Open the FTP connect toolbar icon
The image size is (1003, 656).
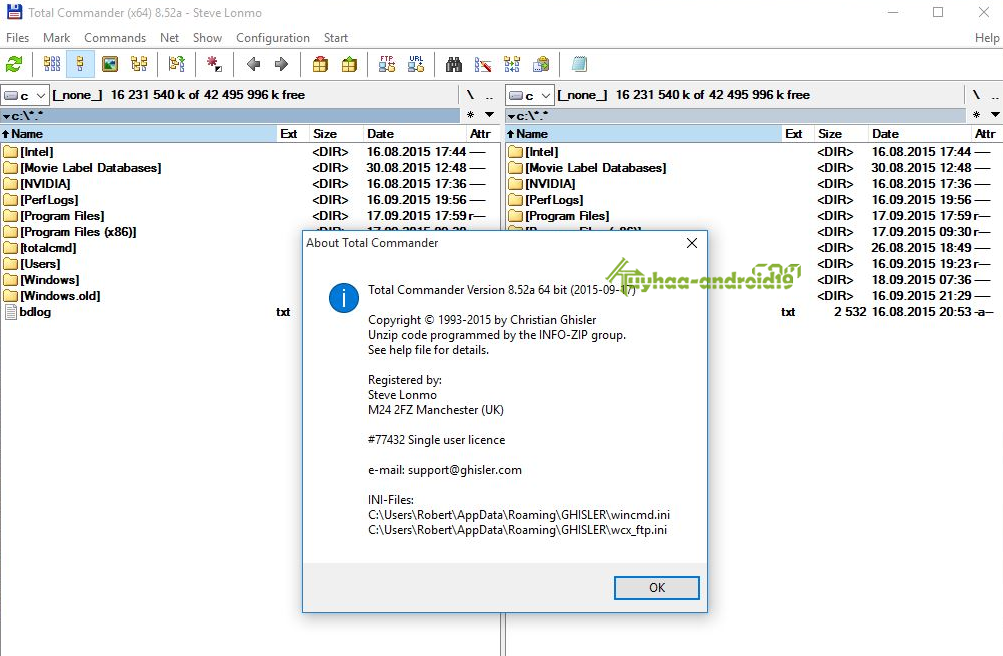tap(387, 64)
